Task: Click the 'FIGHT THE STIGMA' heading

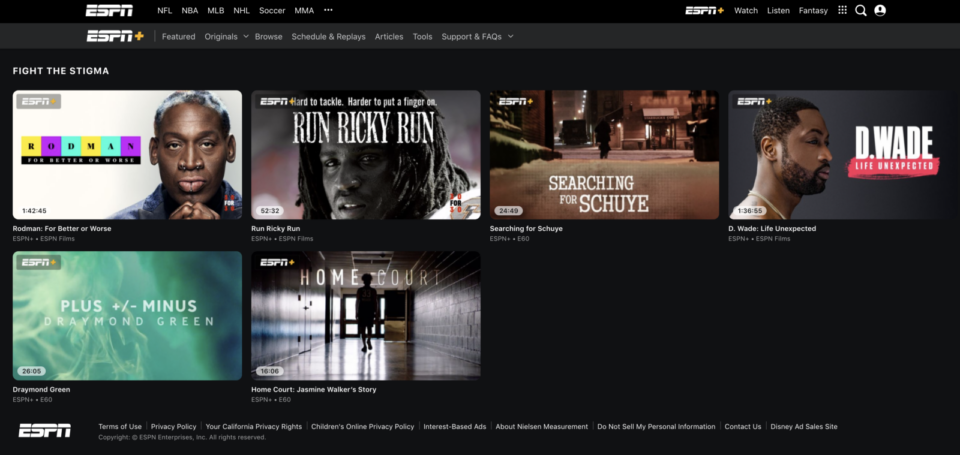Action: tap(61, 71)
